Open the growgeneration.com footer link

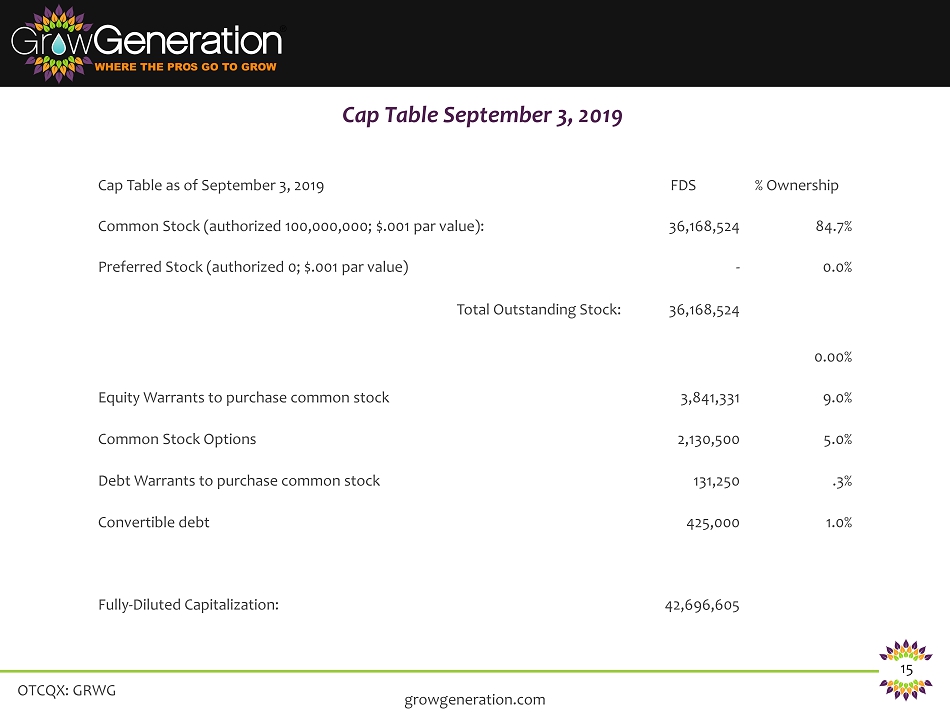(x=475, y=699)
